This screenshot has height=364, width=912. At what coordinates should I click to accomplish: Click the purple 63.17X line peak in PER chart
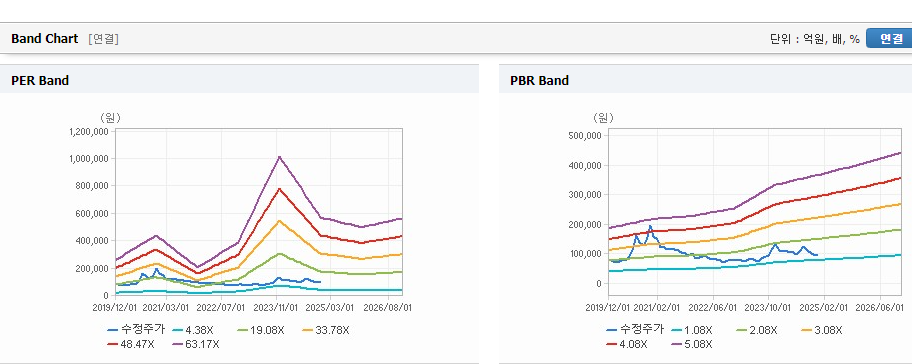[x=279, y=156]
